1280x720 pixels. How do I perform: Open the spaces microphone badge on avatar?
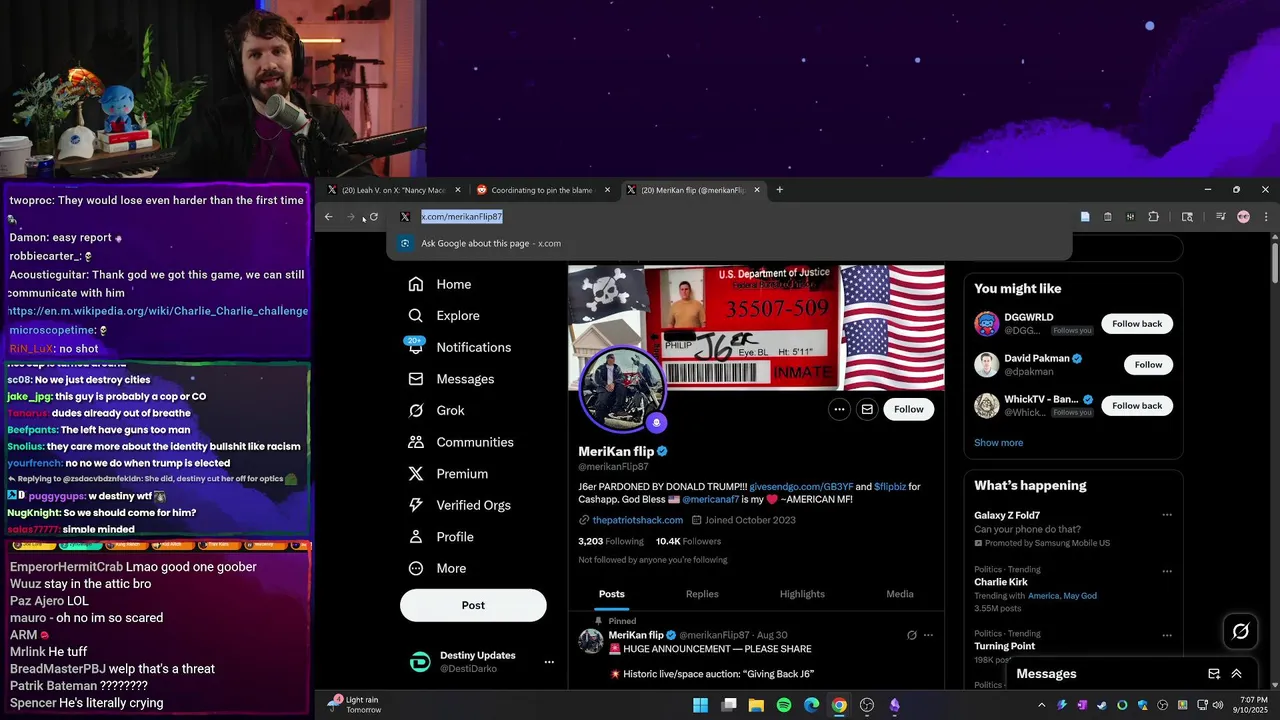[x=656, y=423]
